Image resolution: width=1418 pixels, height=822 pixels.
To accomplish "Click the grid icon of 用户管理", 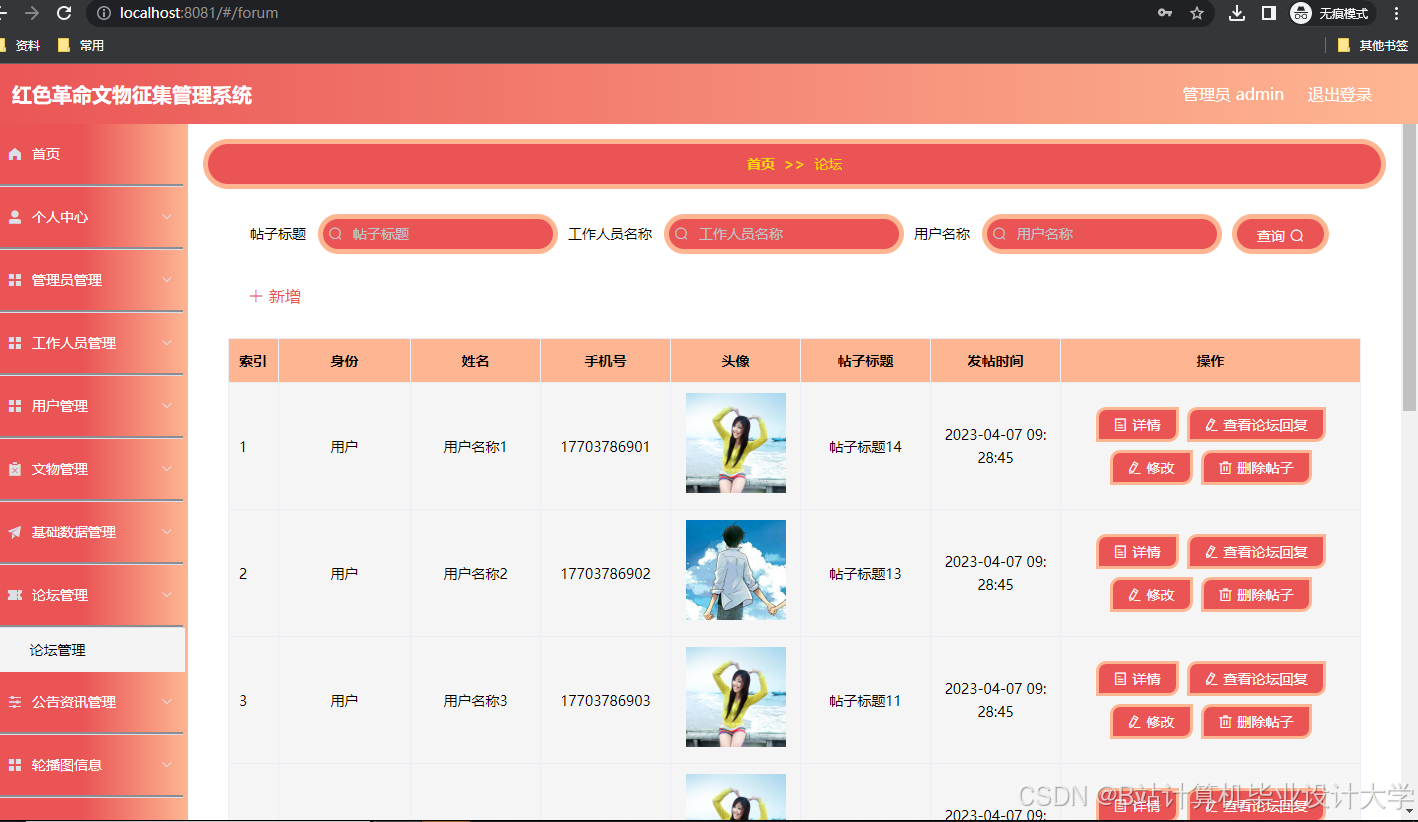I will 15,406.
